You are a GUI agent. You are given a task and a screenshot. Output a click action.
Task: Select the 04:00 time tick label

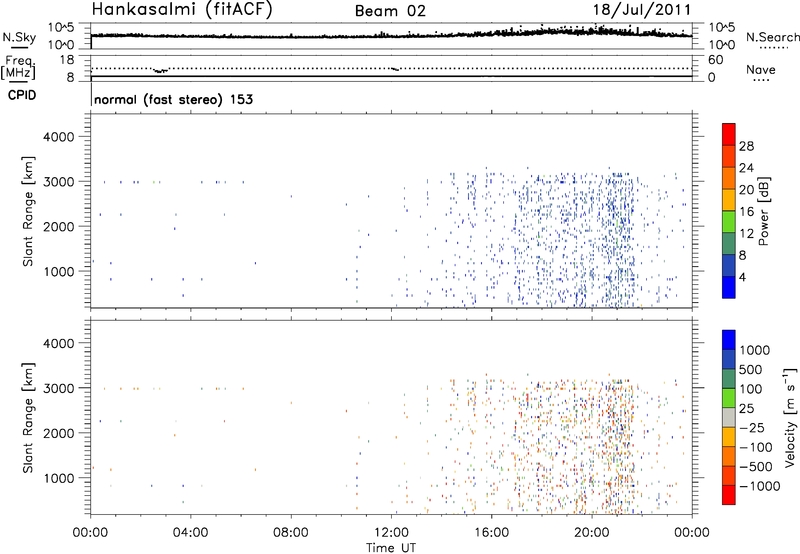[190, 533]
